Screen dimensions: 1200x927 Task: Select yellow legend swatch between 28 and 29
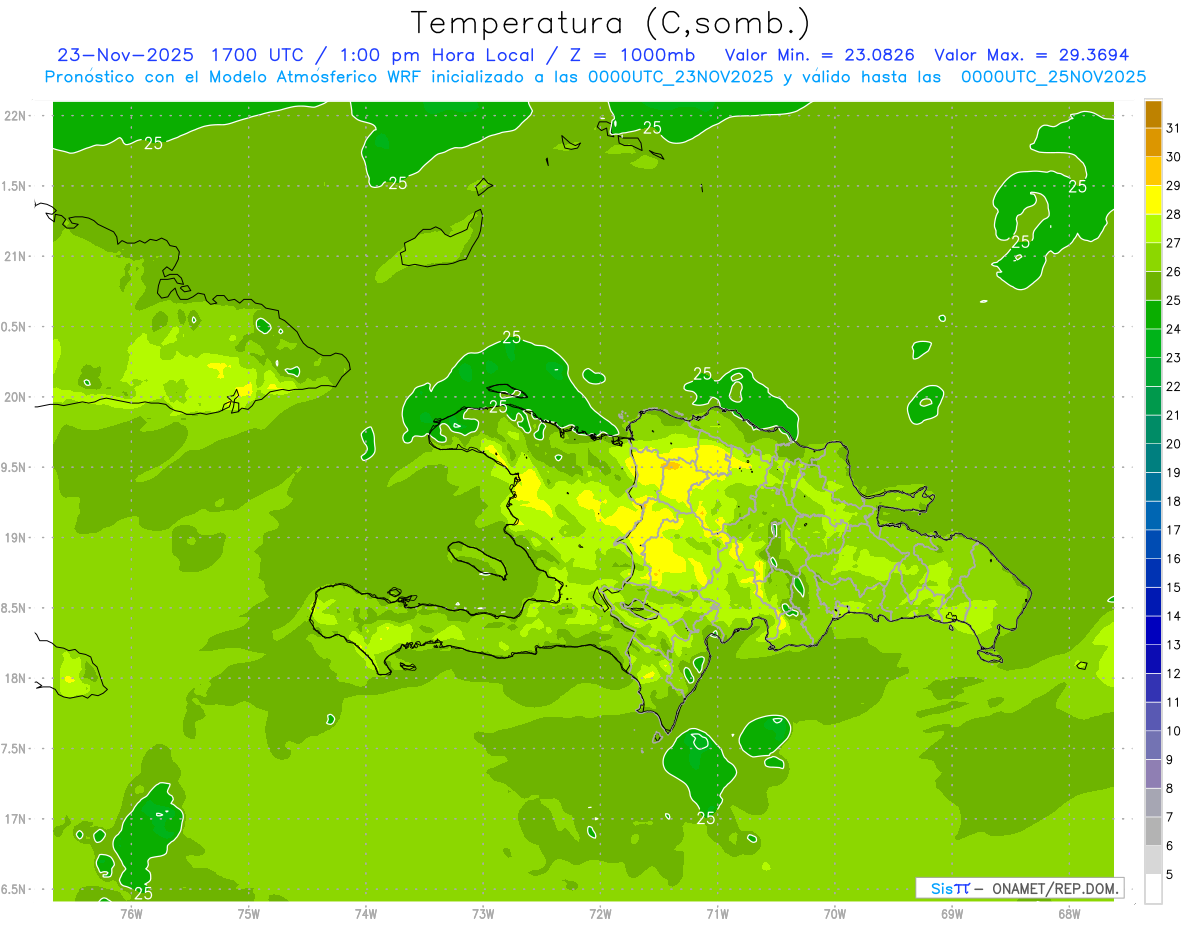tap(1153, 200)
